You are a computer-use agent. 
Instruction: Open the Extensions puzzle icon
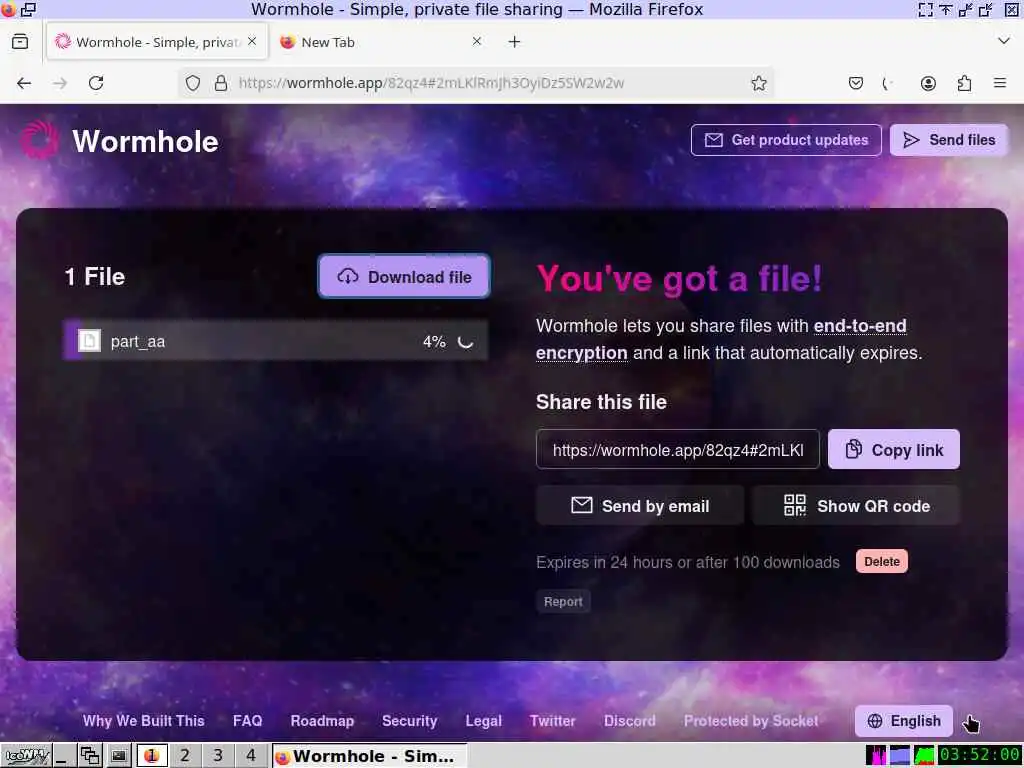point(964,83)
